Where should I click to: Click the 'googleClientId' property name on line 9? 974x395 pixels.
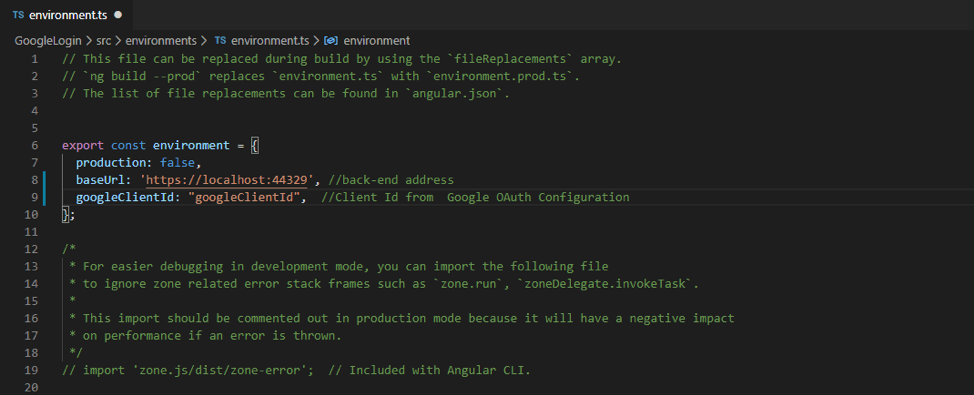click(x=125, y=198)
